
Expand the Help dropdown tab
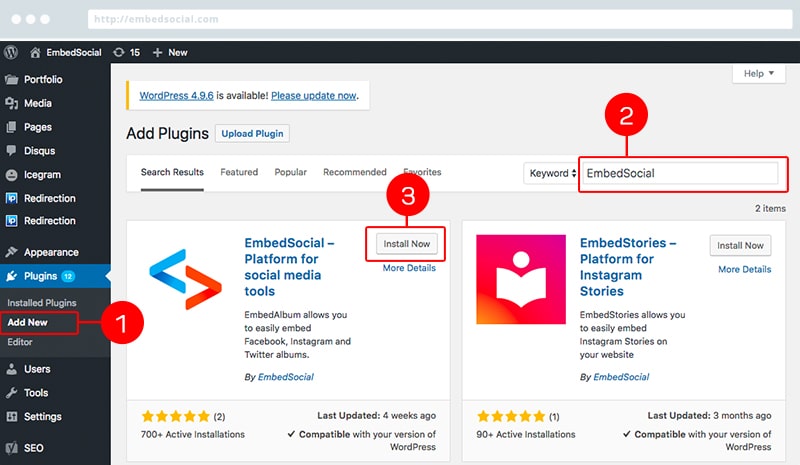pyautogui.click(x=759, y=74)
